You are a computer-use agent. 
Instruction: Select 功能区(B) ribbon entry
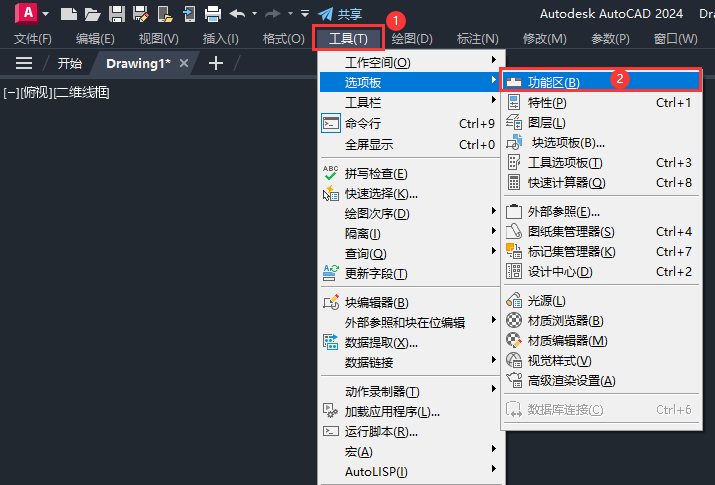pos(601,82)
